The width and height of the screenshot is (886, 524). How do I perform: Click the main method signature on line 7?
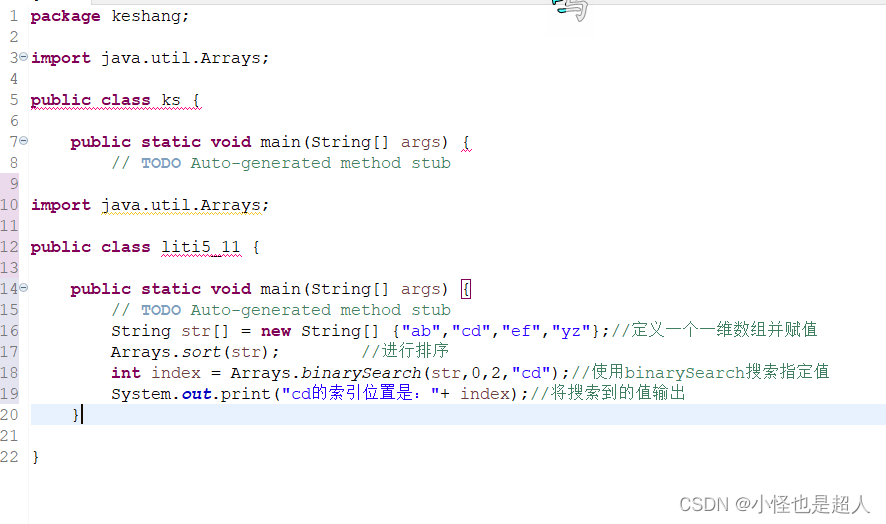[x=270, y=142]
